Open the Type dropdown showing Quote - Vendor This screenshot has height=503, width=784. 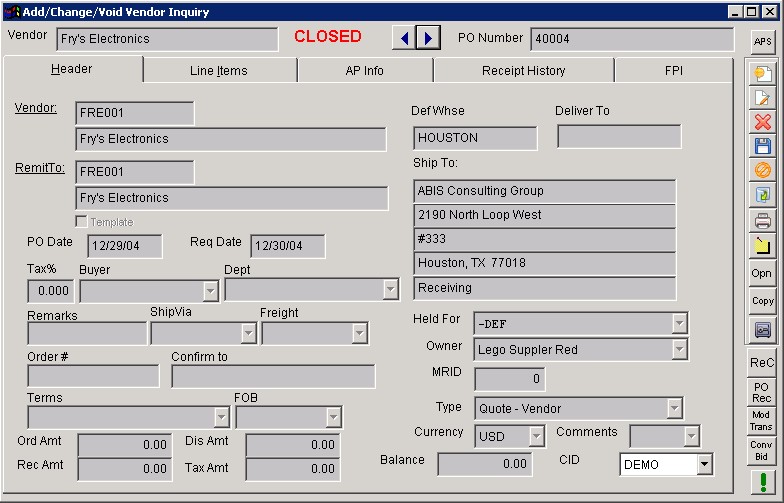click(x=676, y=408)
